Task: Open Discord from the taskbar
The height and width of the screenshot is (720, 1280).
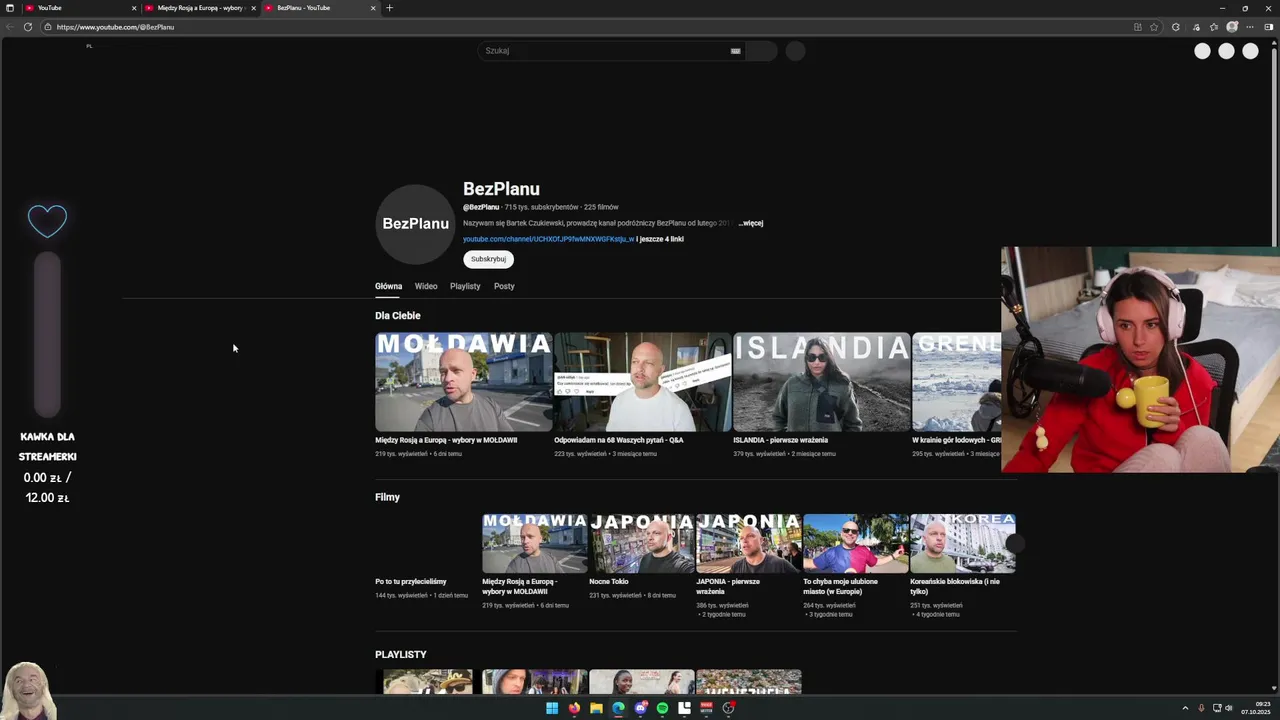Action: click(x=640, y=708)
